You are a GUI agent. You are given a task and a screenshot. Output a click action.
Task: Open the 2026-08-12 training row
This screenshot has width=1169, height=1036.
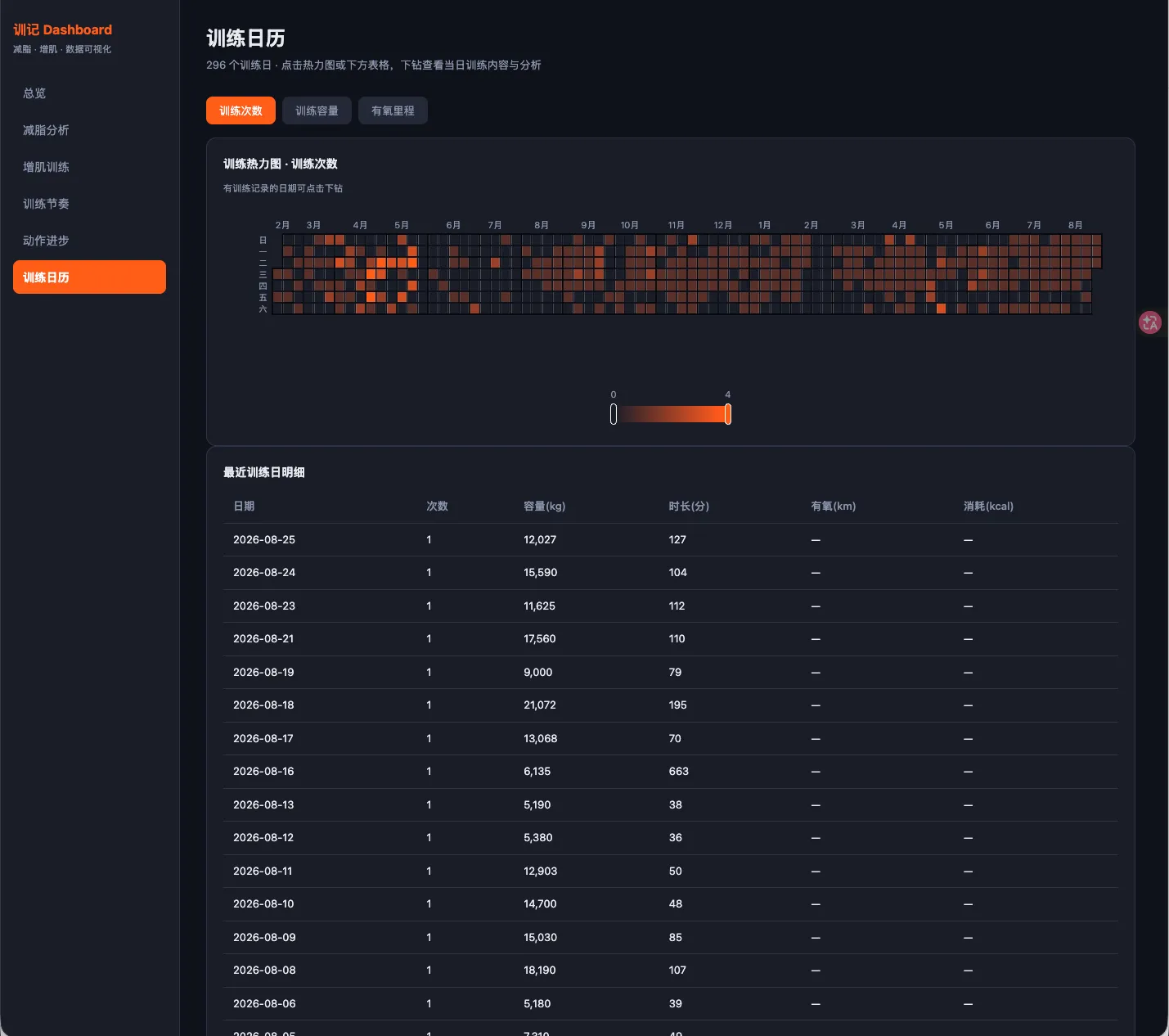click(x=671, y=838)
